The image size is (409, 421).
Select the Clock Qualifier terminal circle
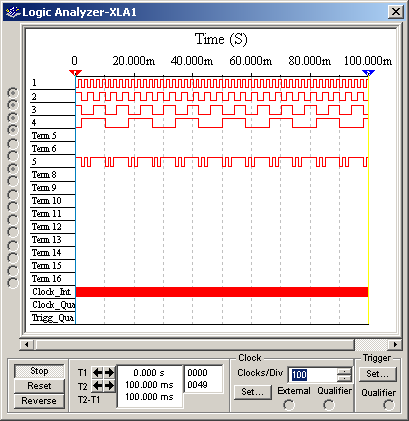pyautogui.click(x=329, y=405)
